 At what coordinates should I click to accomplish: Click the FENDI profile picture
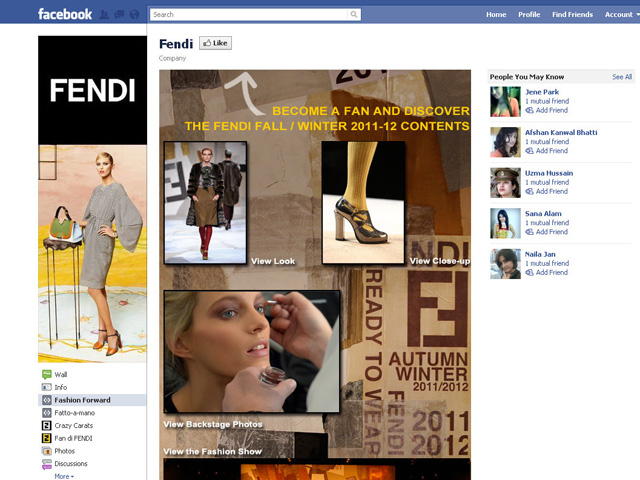tap(92, 199)
